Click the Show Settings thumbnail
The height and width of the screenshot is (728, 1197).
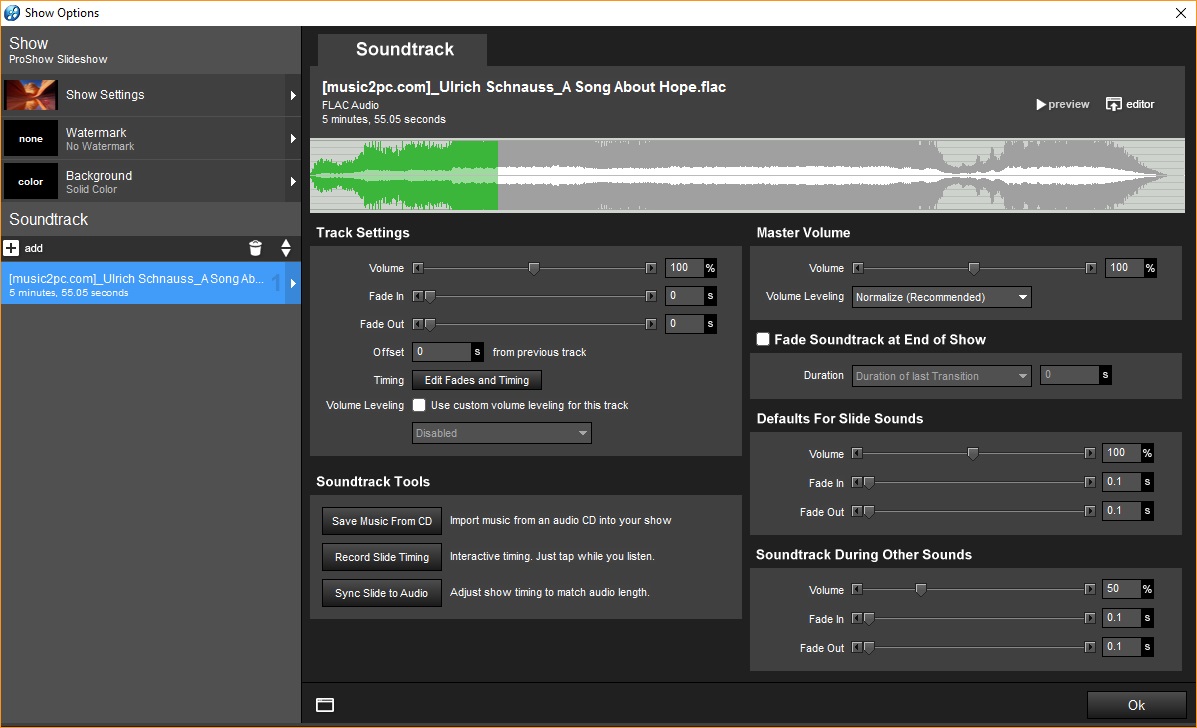click(x=31, y=95)
